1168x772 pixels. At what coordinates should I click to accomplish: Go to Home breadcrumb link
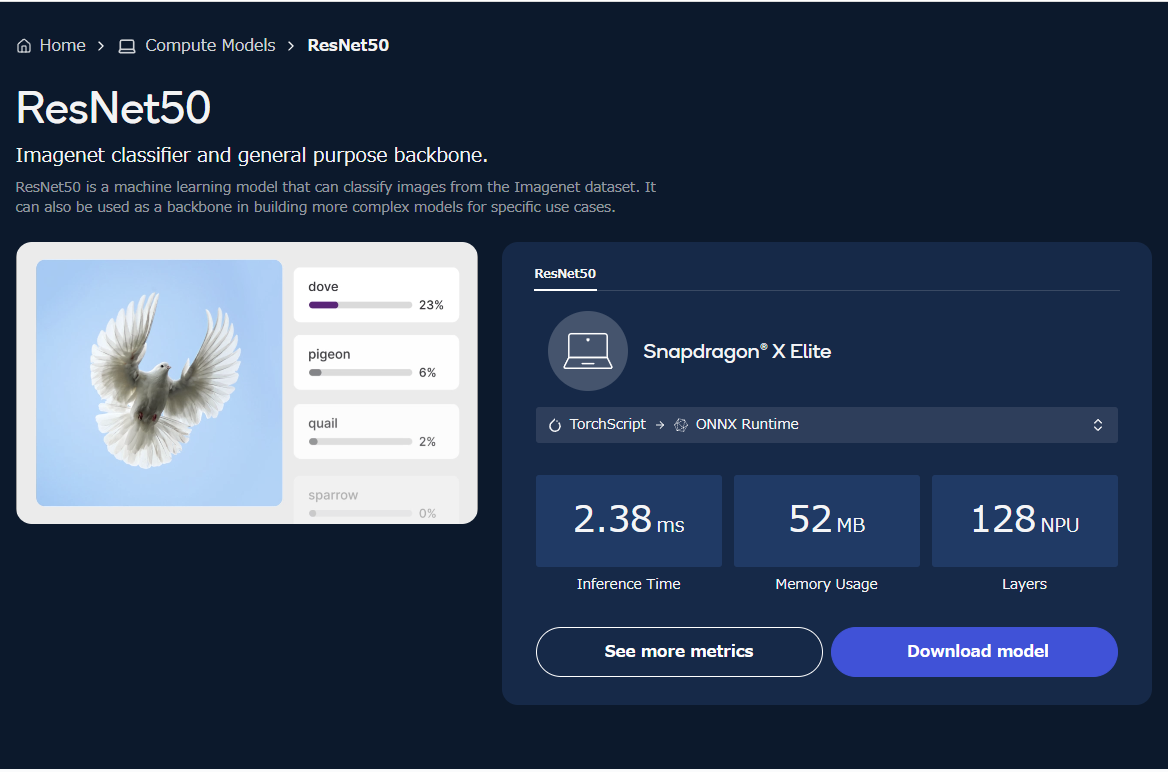click(x=63, y=45)
